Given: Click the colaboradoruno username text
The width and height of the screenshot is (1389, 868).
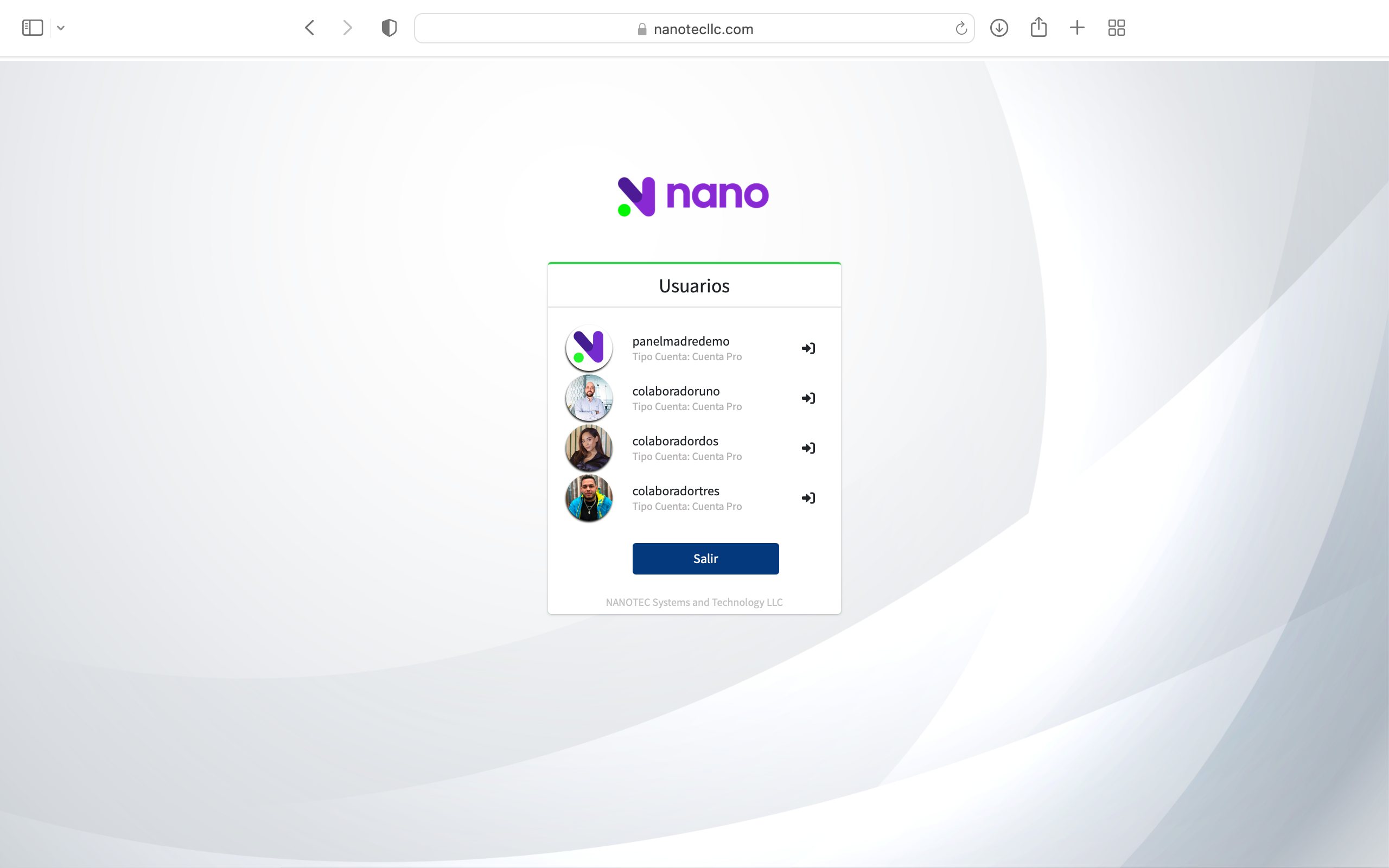Looking at the screenshot, I should (x=676, y=391).
